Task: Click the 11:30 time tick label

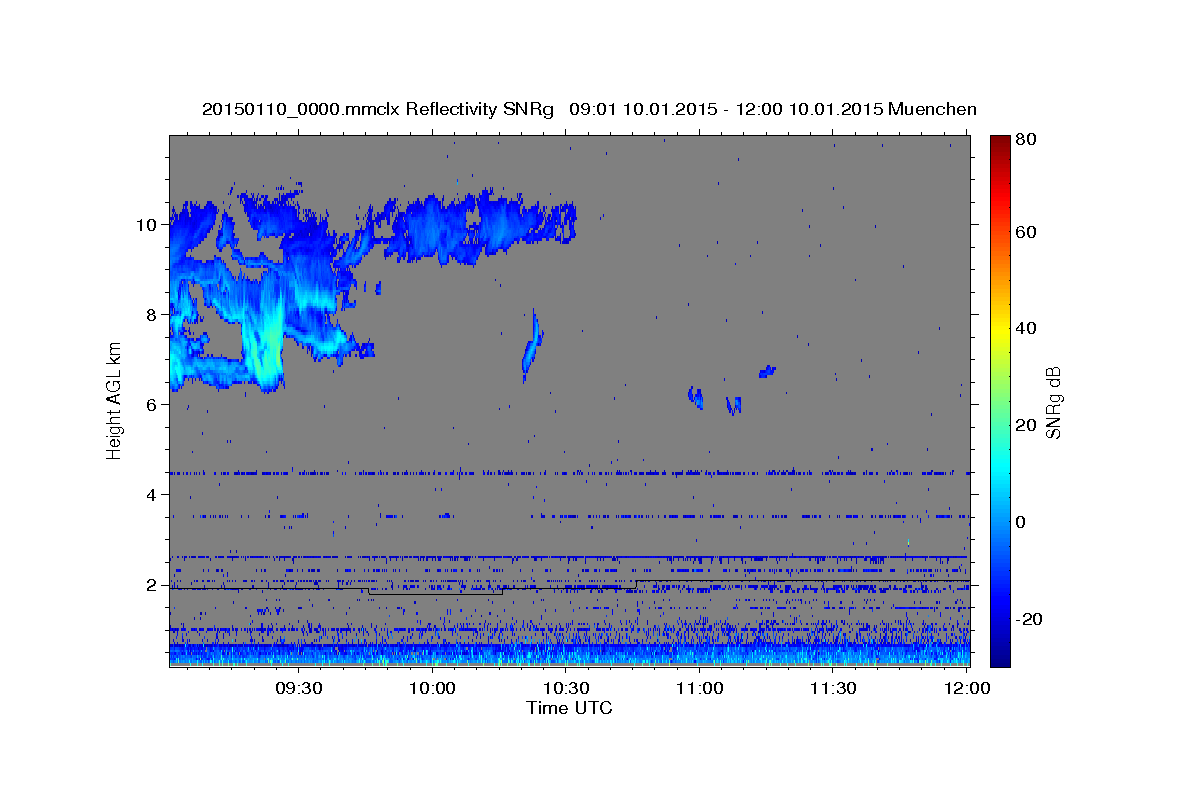Action: click(x=832, y=688)
